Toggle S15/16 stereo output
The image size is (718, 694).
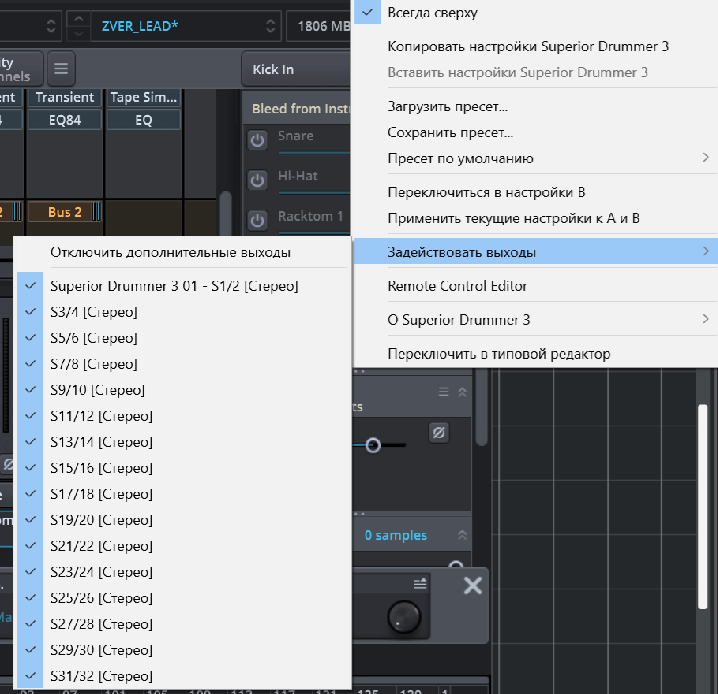(183, 468)
